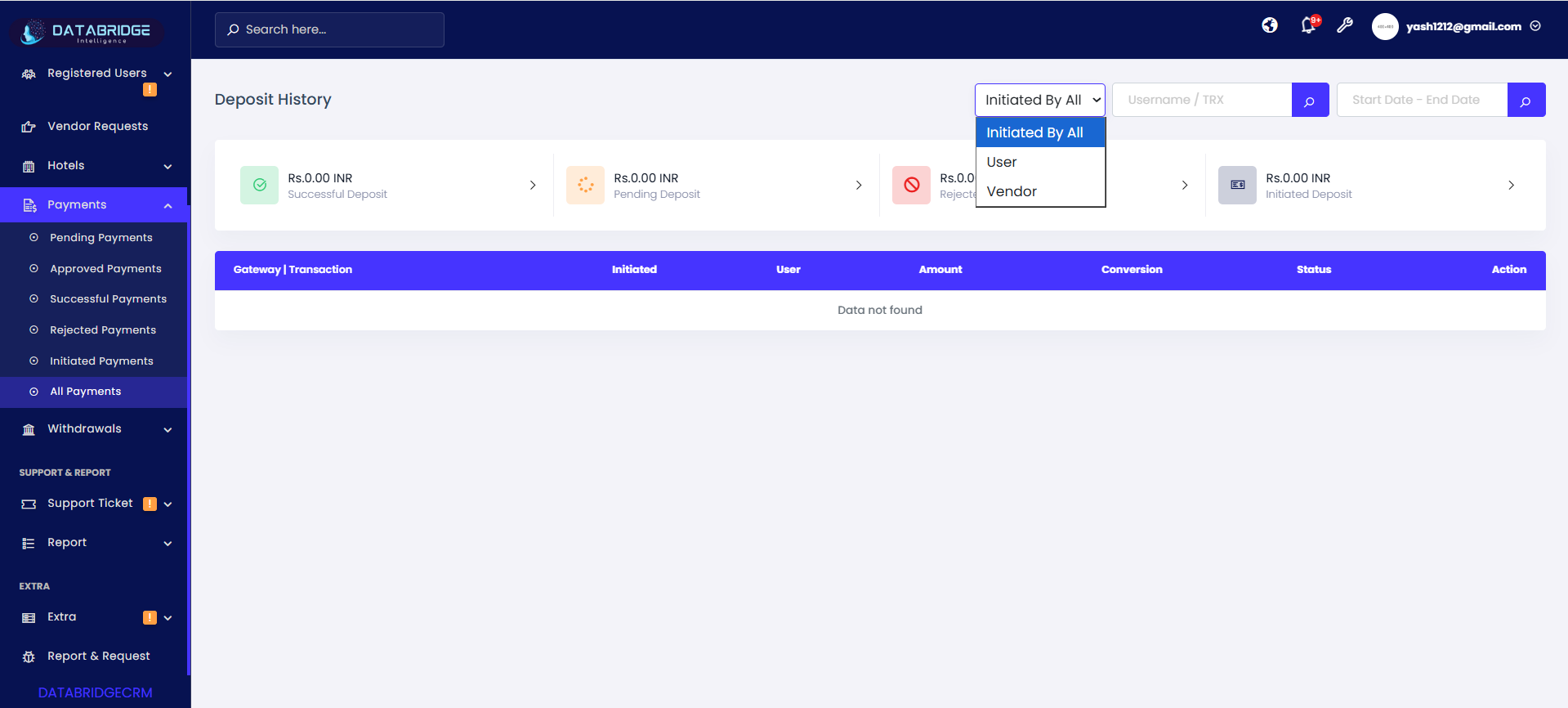Click the orange alert badge under Registered Users
This screenshot has width=1568, height=708.
(x=150, y=90)
